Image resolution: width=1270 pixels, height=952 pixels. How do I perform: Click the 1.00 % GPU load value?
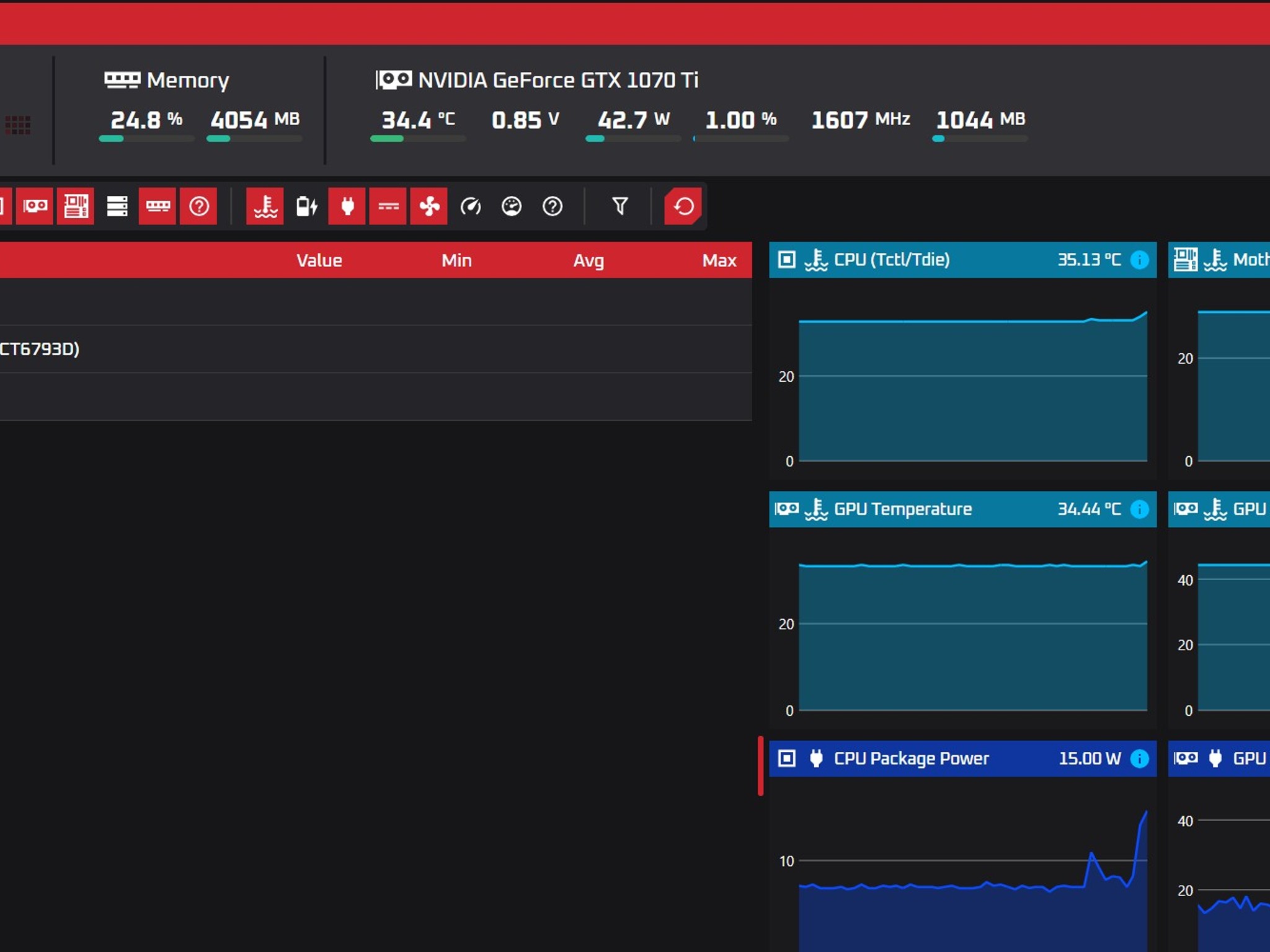pos(740,120)
